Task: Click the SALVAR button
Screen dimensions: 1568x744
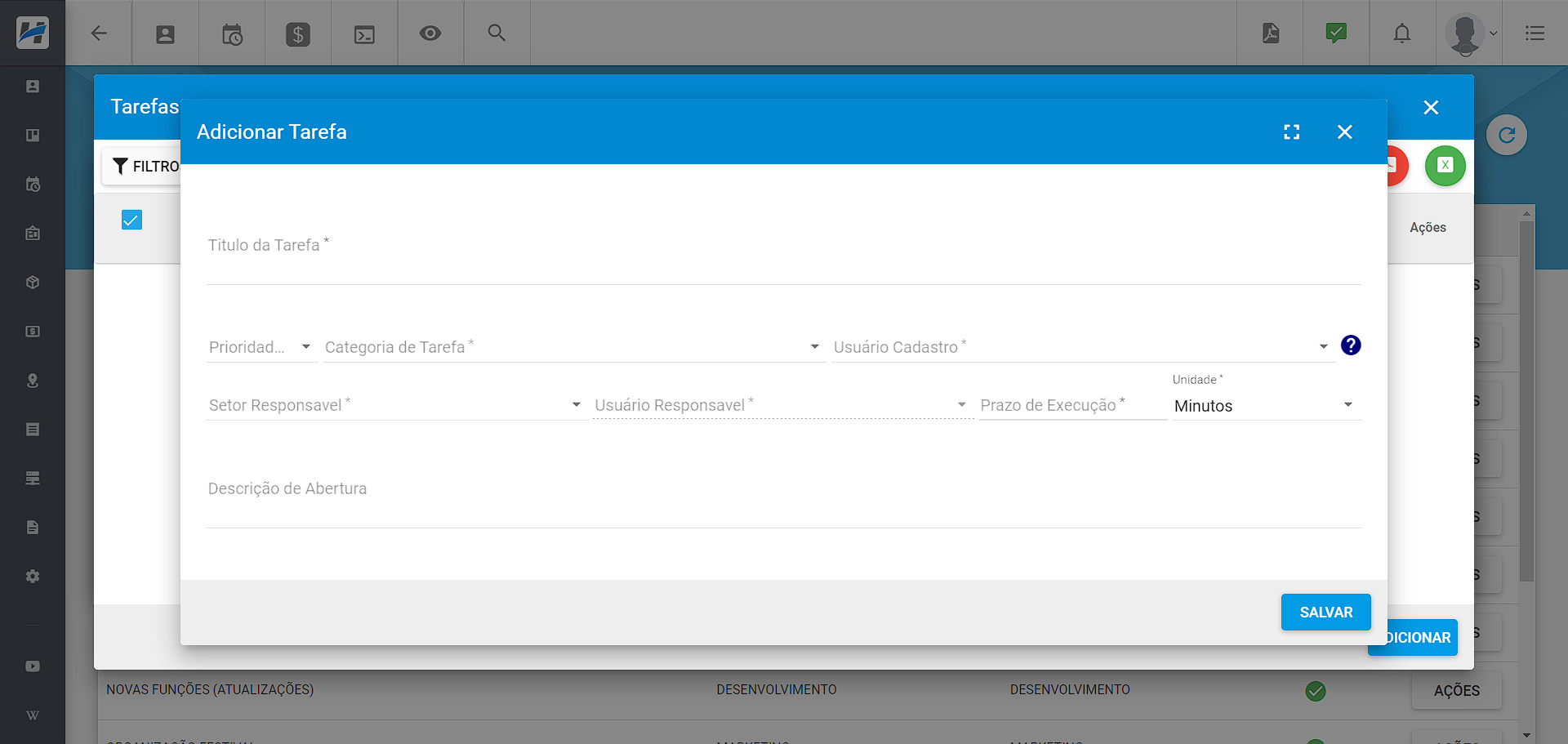Action: 1325,613
